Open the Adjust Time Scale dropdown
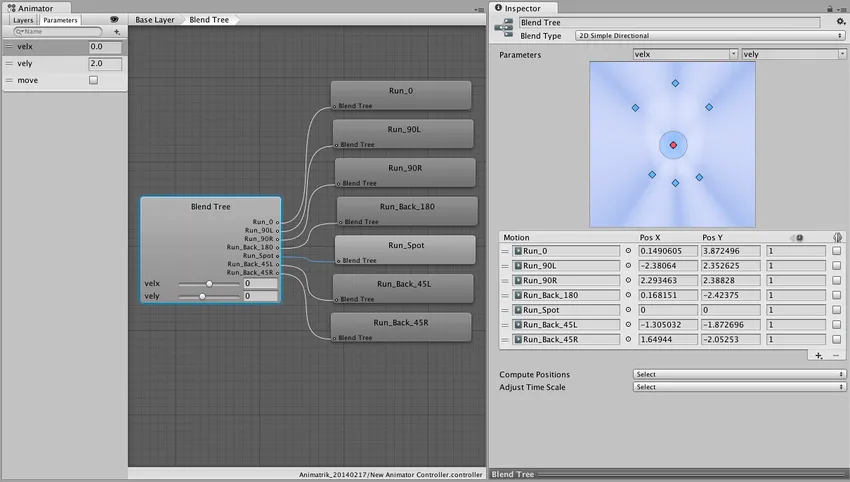 (739, 387)
